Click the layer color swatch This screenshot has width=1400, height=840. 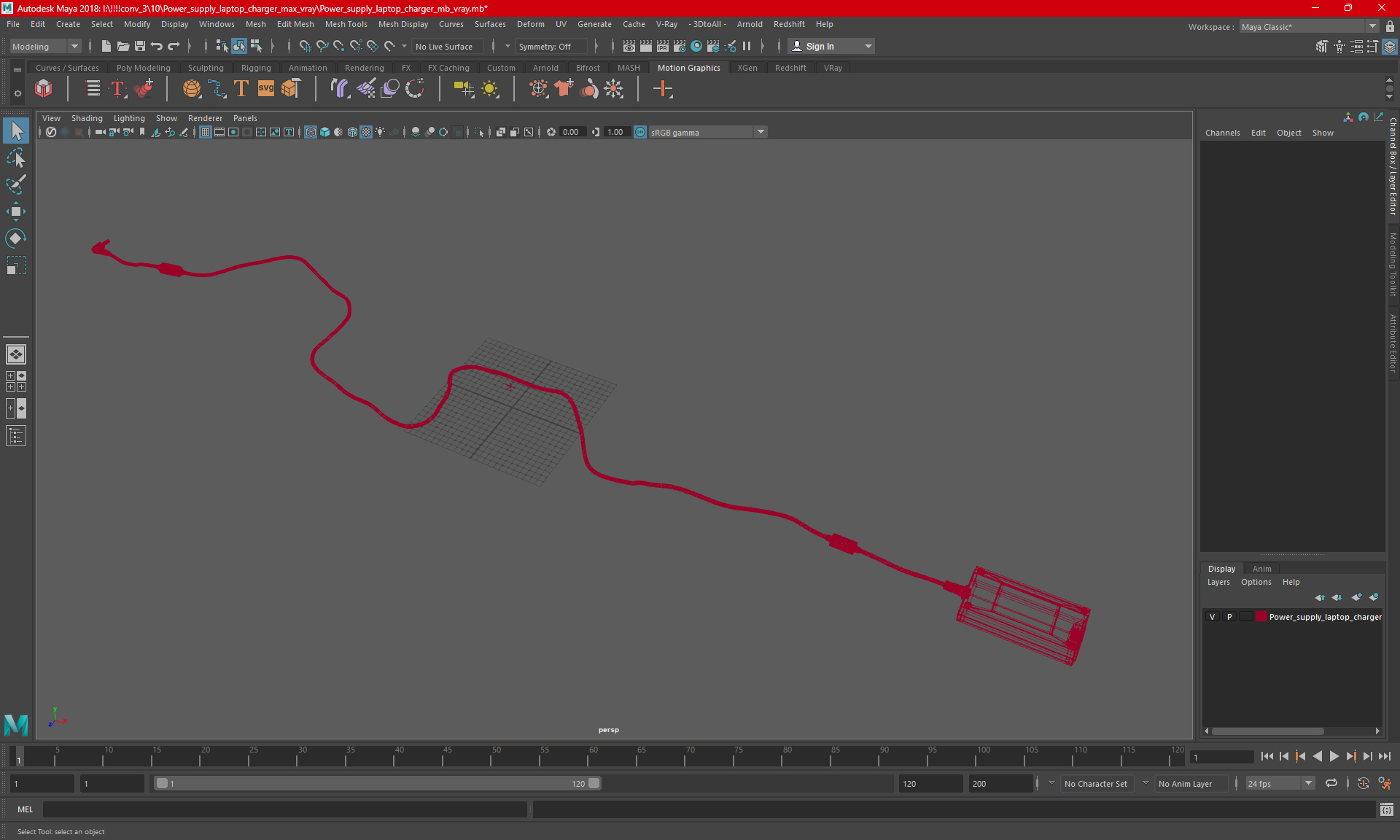point(1261,617)
